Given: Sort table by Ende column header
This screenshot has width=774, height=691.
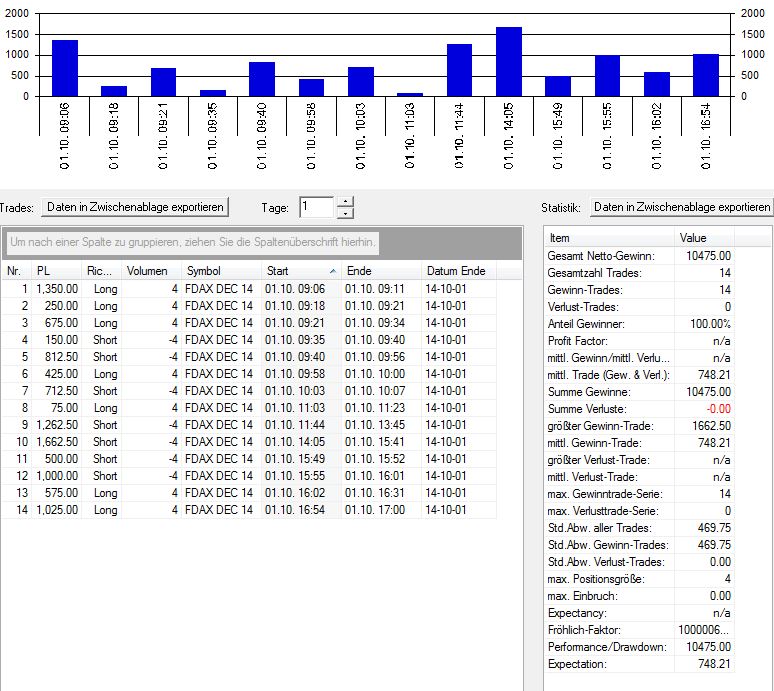Looking at the screenshot, I should click(x=381, y=271).
